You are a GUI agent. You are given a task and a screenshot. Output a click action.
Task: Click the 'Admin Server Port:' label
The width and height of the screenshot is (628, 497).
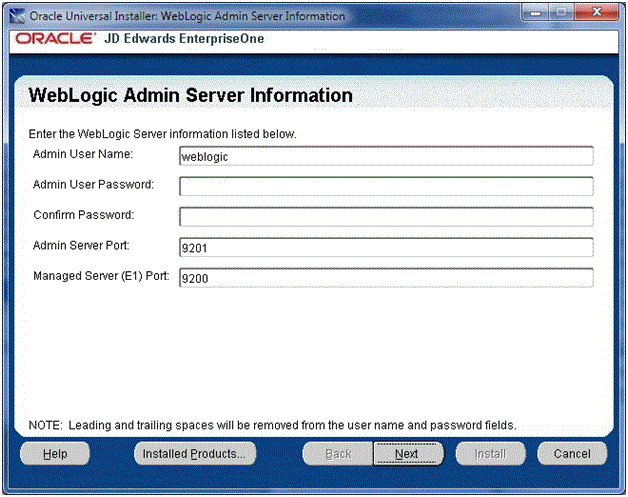click(81, 245)
